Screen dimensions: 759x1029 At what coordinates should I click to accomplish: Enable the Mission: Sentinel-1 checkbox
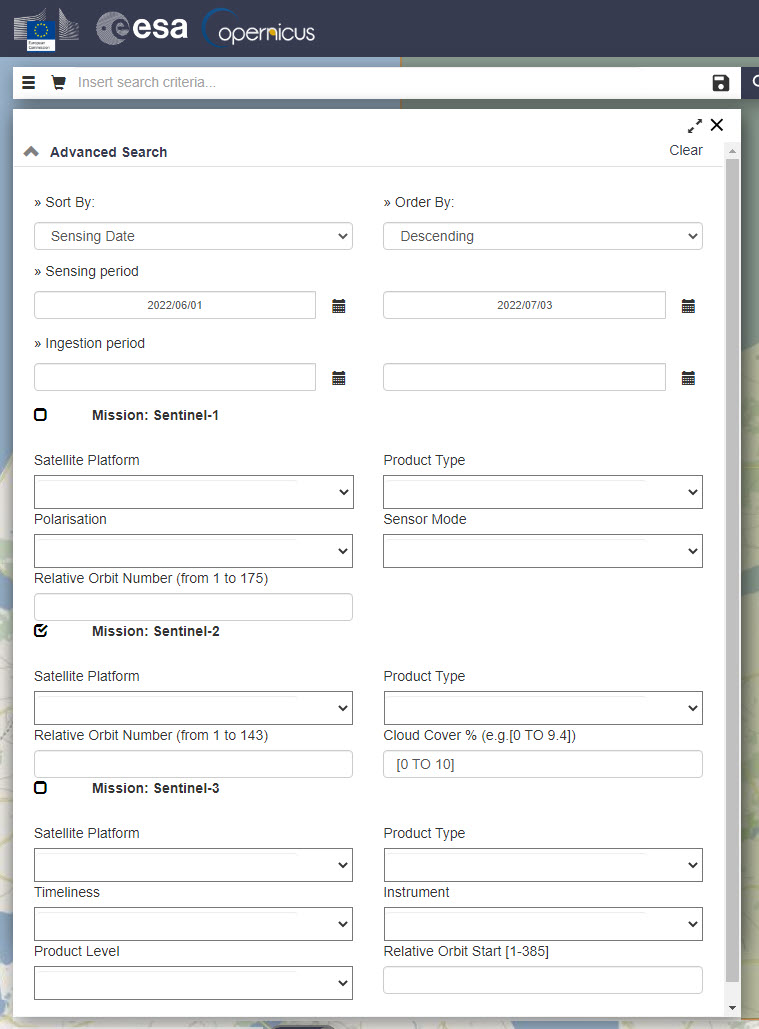[x=41, y=415]
